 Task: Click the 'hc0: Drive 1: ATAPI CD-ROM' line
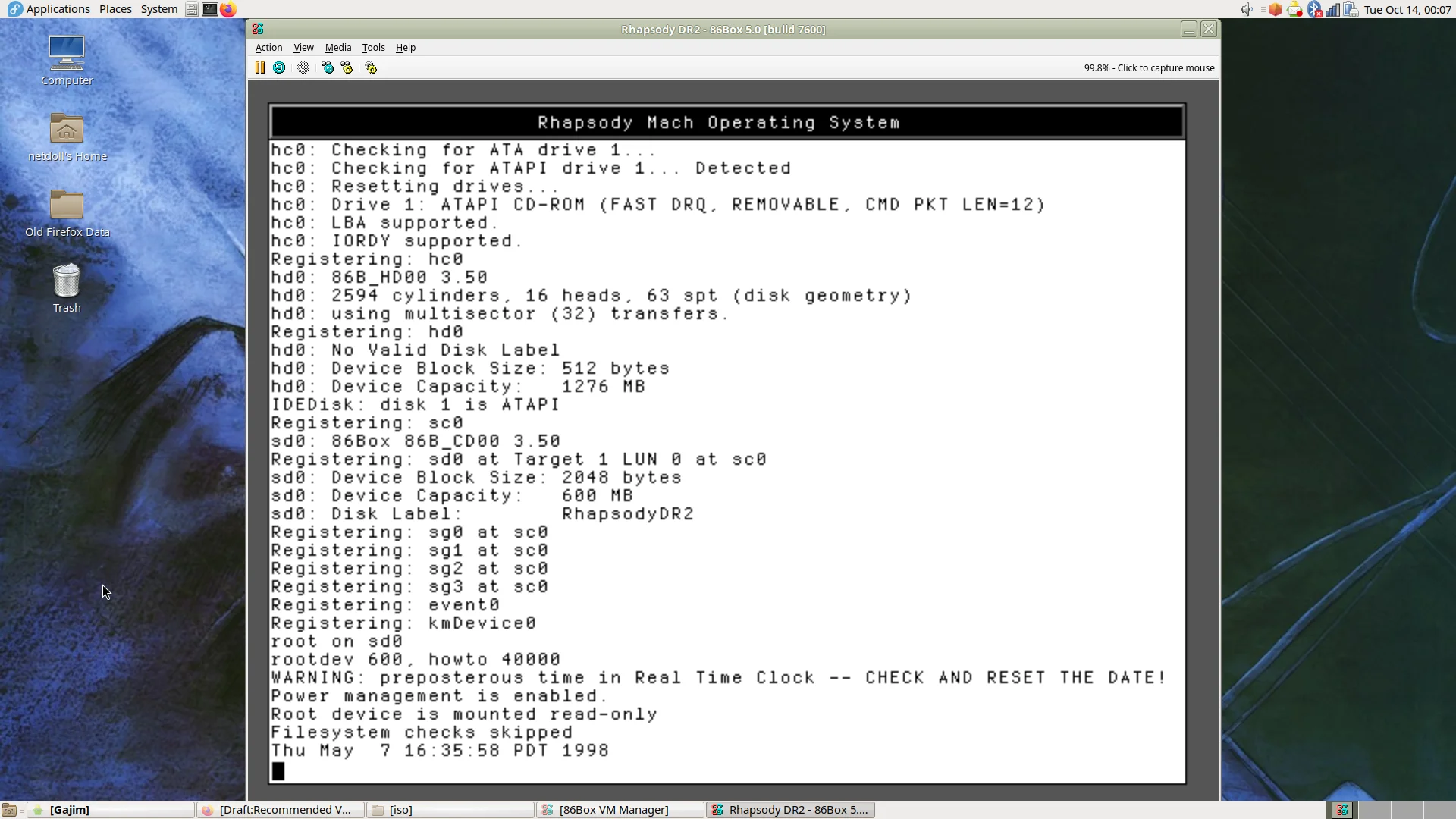coord(658,205)
